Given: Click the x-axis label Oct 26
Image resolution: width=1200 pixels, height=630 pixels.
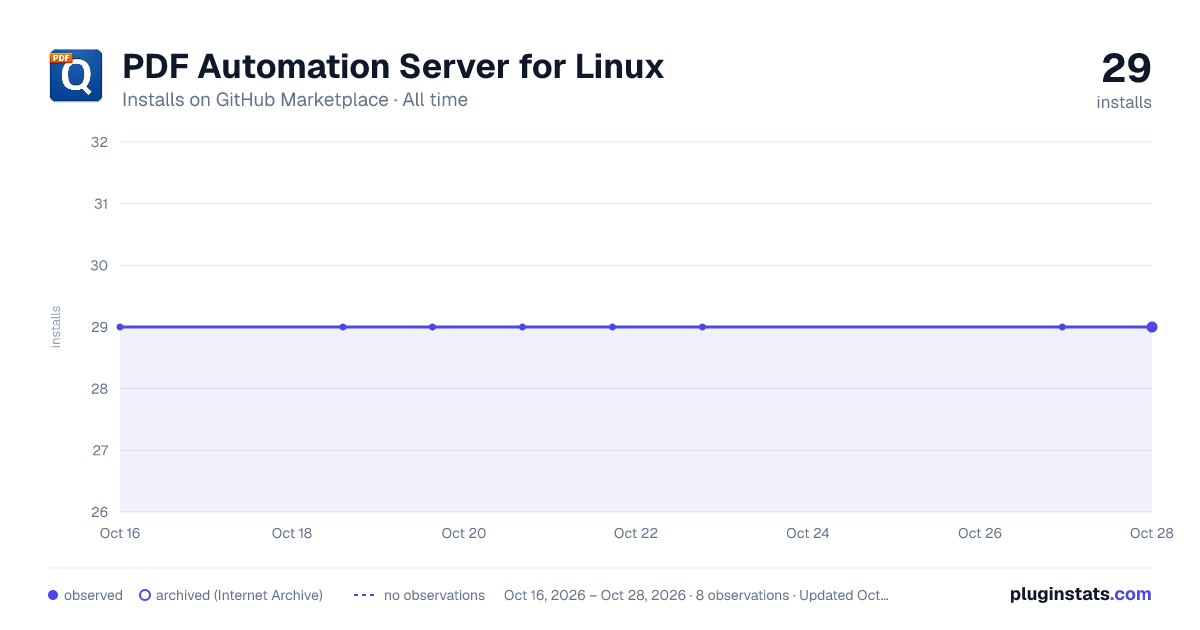Looking at the screenshot, I should click(x=980, y=533).
